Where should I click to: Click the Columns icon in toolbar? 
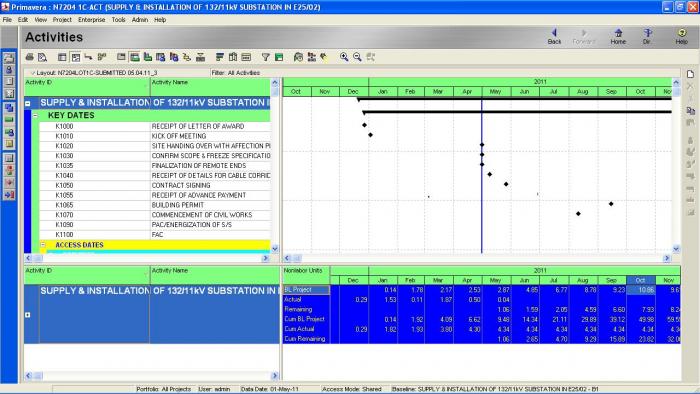[233, 57]
